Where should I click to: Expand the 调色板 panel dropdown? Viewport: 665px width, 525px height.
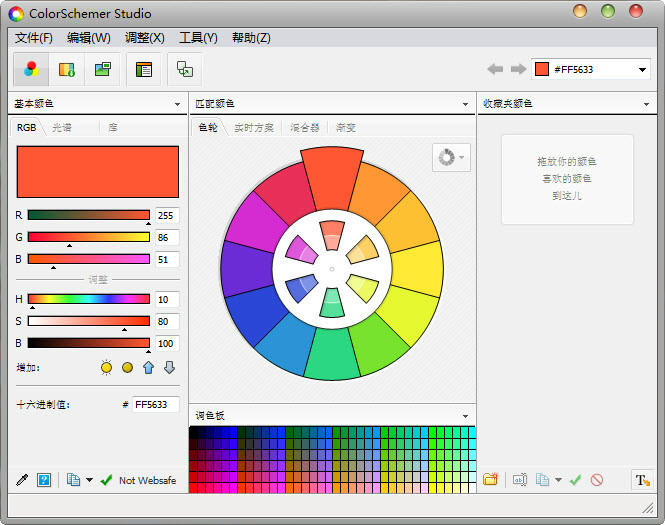click(465, 416)
